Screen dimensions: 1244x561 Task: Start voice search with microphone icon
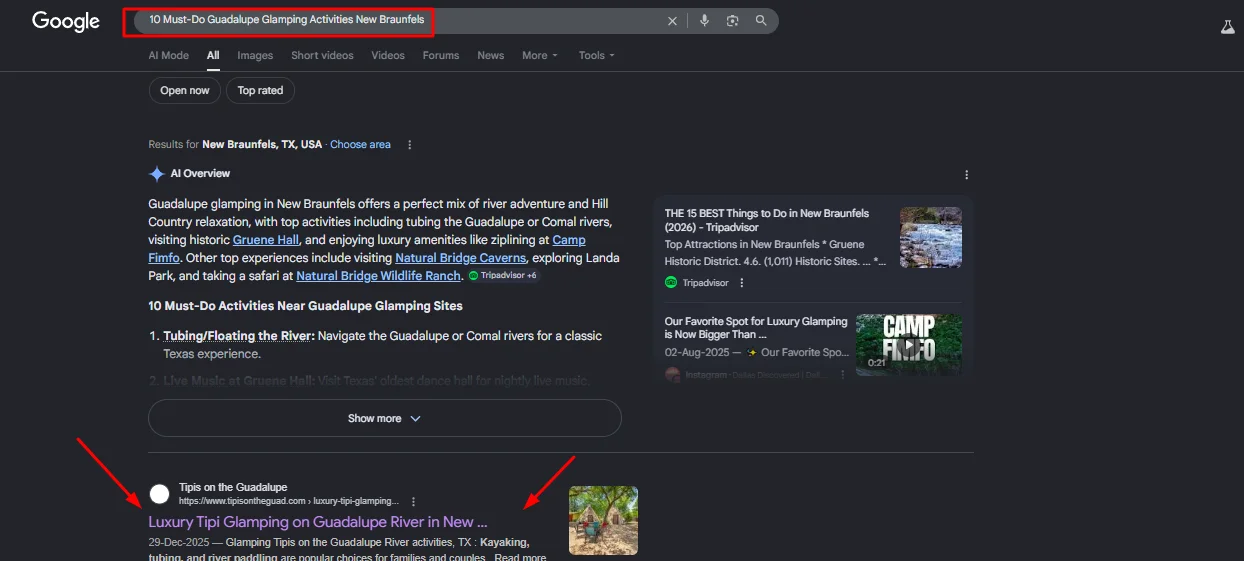click(x=704, y=21)
